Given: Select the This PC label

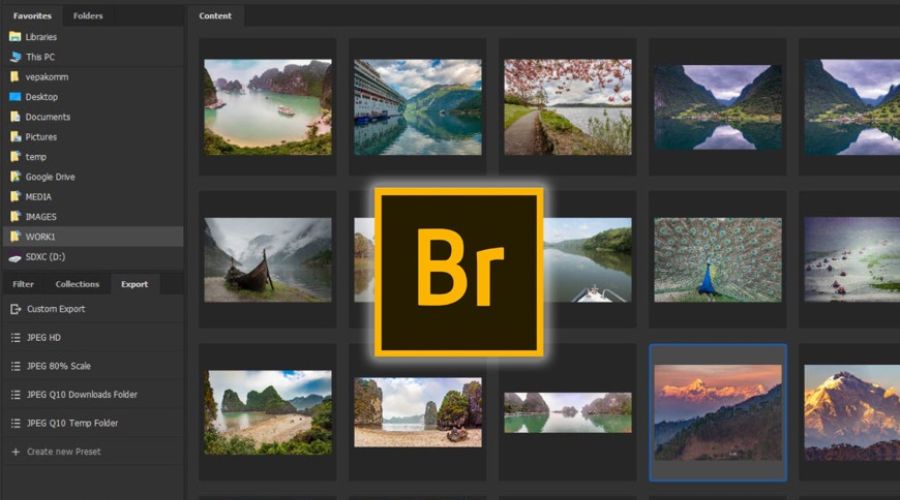Looking at the screenshot, I should [40, 57].
